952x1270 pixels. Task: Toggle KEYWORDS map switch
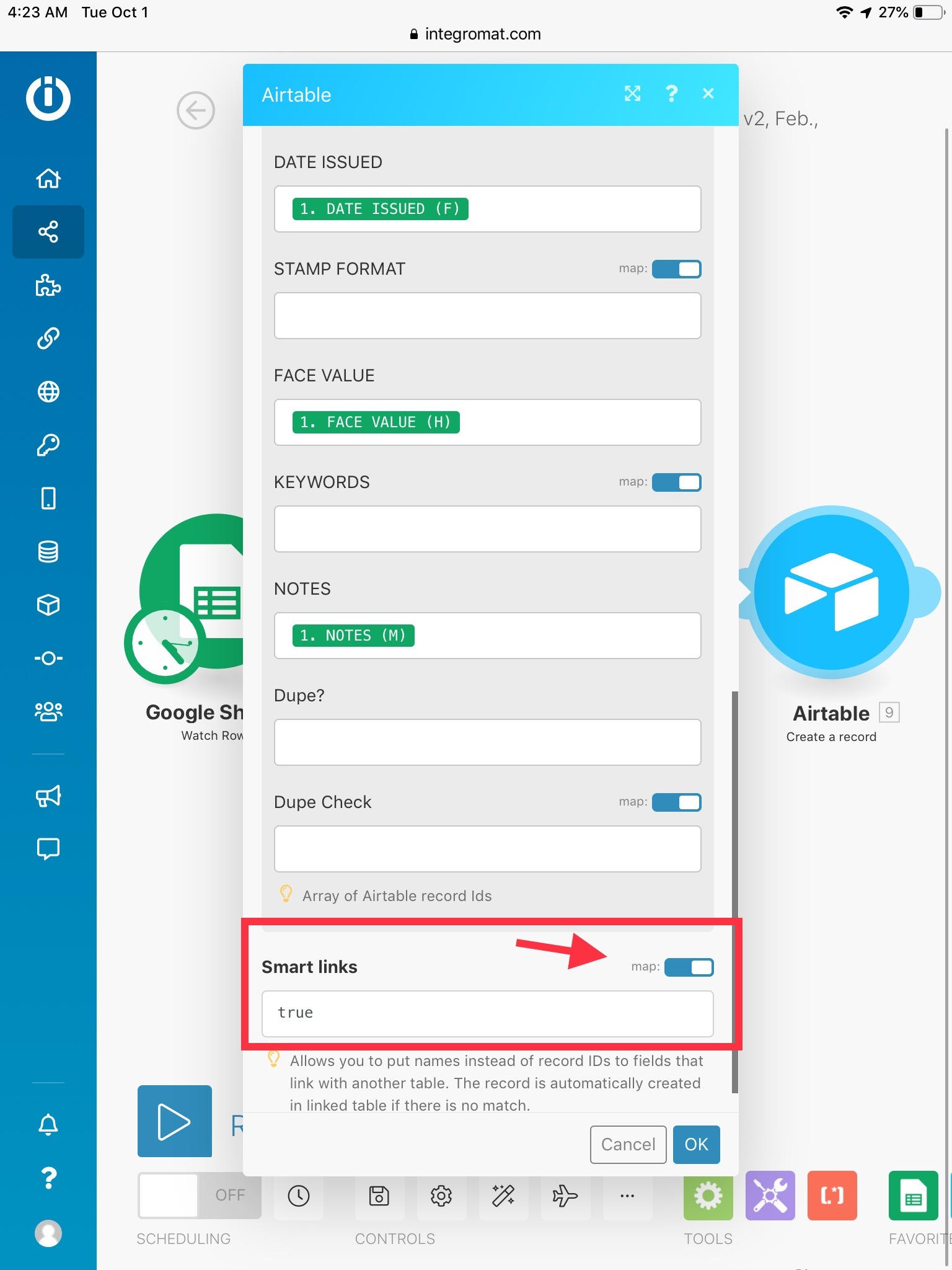(677, 482)
